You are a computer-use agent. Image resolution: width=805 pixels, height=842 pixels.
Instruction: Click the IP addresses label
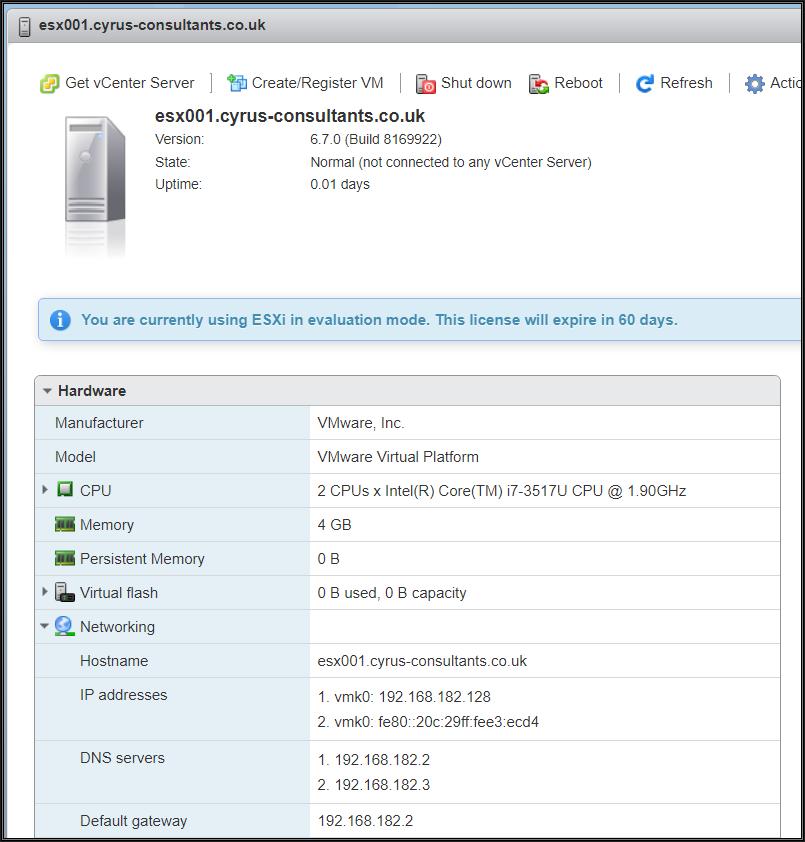(124, 695)
